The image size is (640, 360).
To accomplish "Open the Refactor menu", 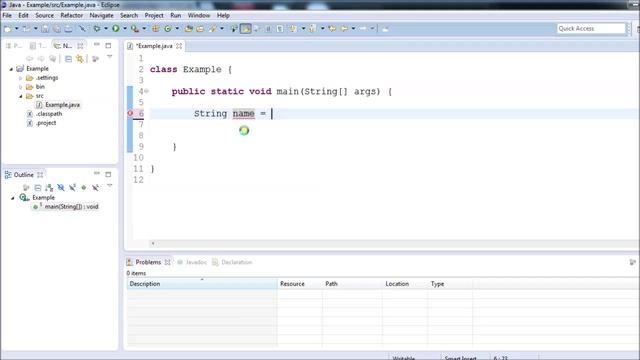I will click(71, 16).
